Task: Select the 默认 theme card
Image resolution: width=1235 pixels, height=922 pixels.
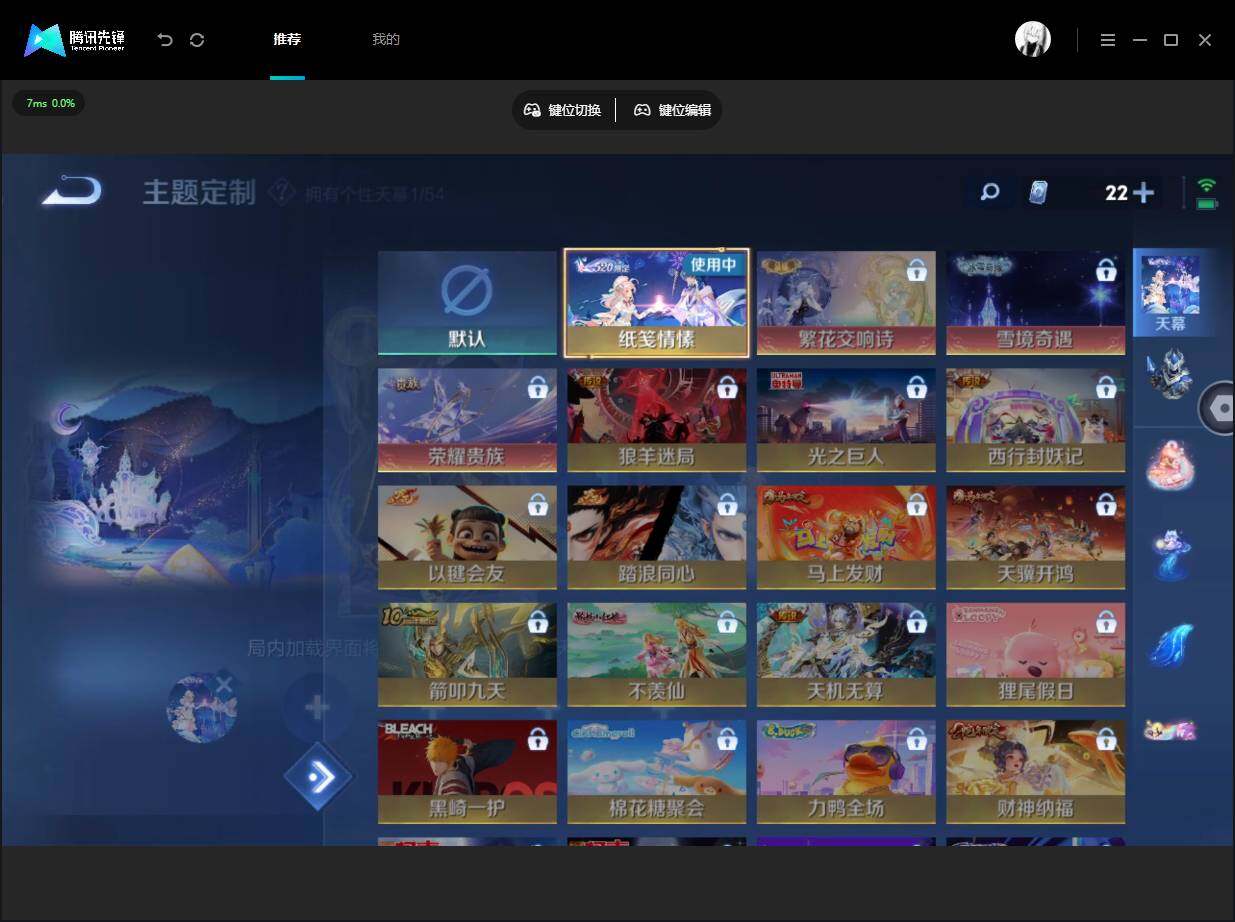Action: pyautogui.click(x=467, y=302)
